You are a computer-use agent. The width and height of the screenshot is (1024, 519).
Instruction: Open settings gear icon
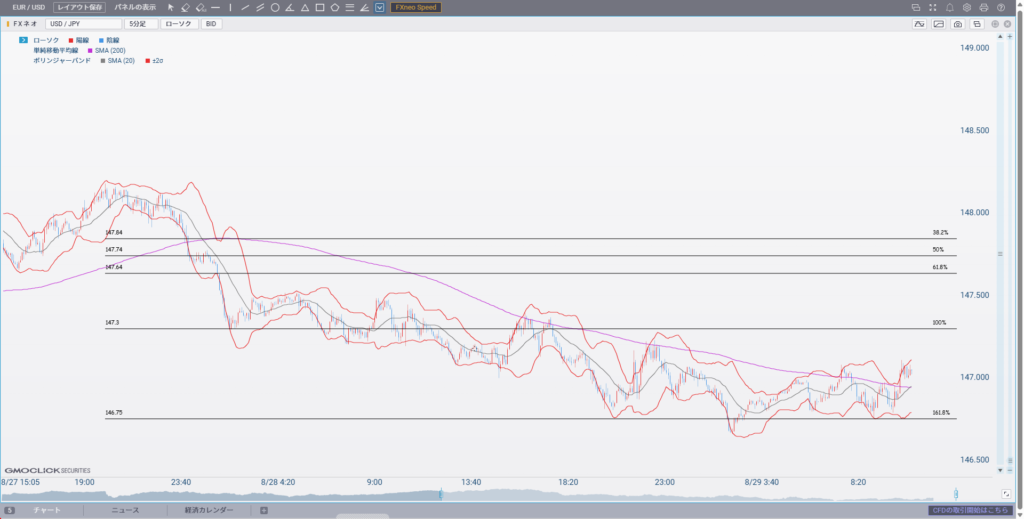(x=967, y=8)
